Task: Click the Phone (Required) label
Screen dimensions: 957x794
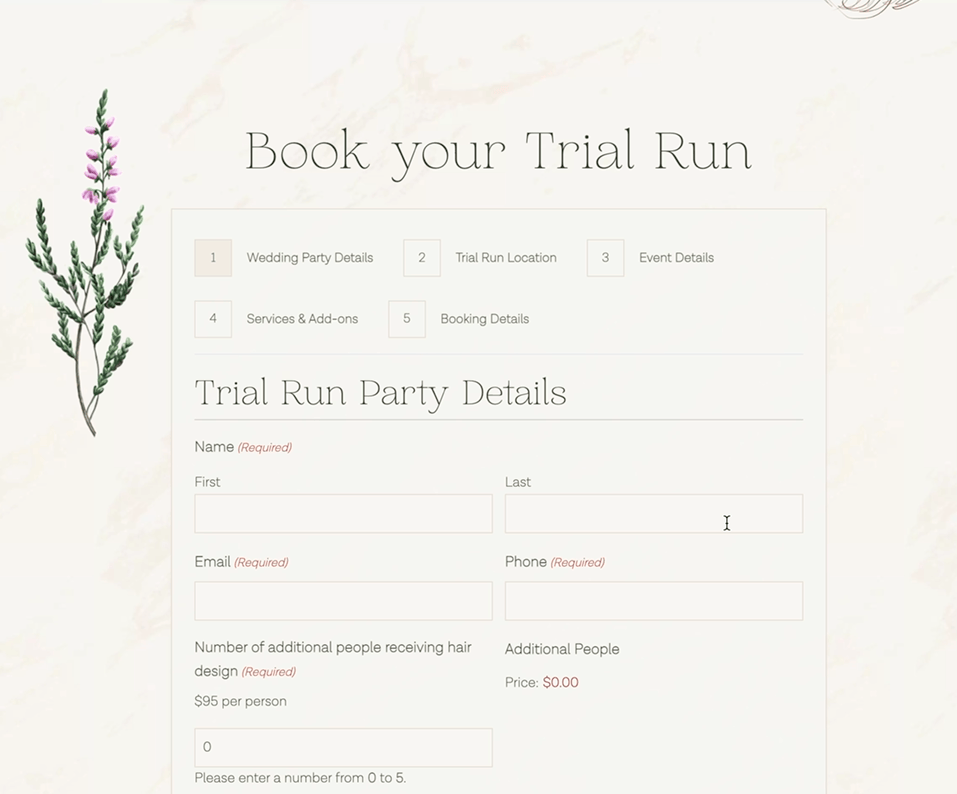Action: coord(555,561)
